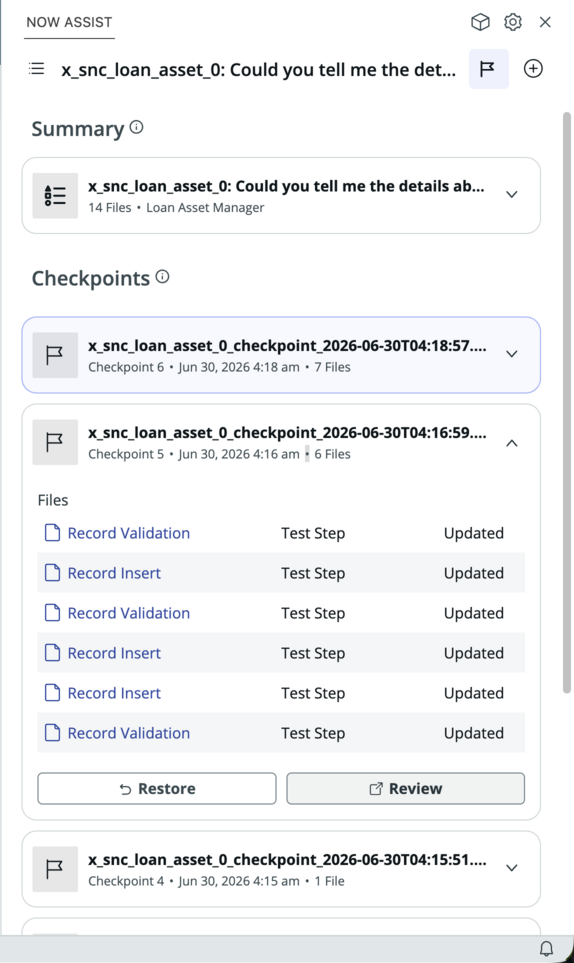The height and width of the screenshot is (963, 574).
Task: Click the 'Checkpoints' heading
Action: tap(91, 278)
